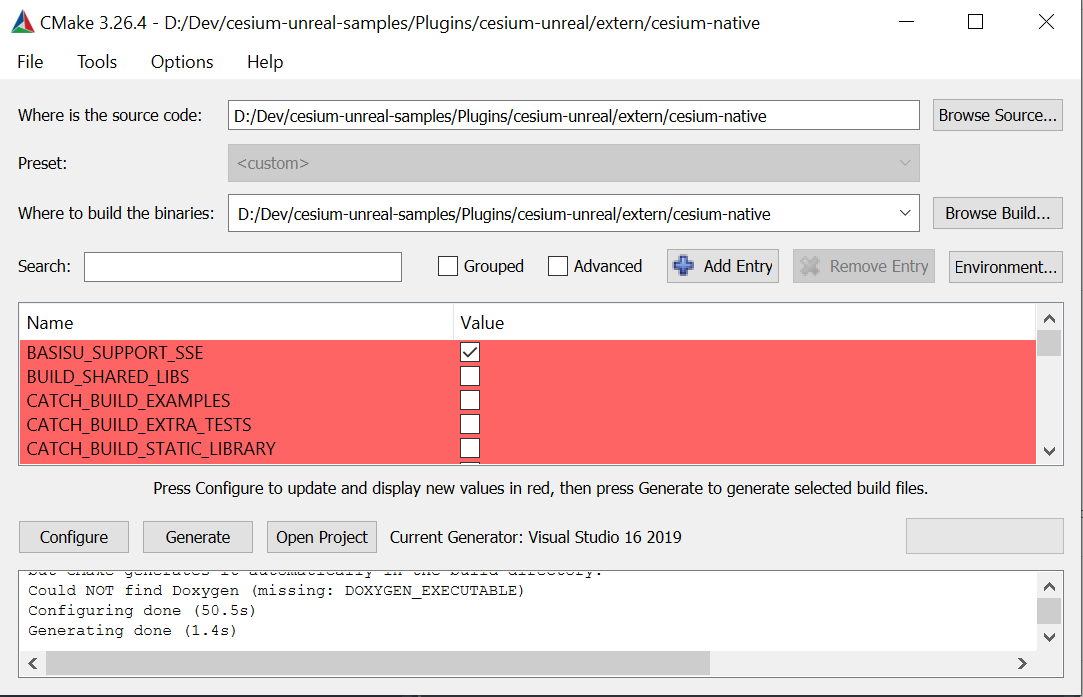Open the Environment dialog
Viewport: 1083px width, 697px height.
[x=1005, y=266]
